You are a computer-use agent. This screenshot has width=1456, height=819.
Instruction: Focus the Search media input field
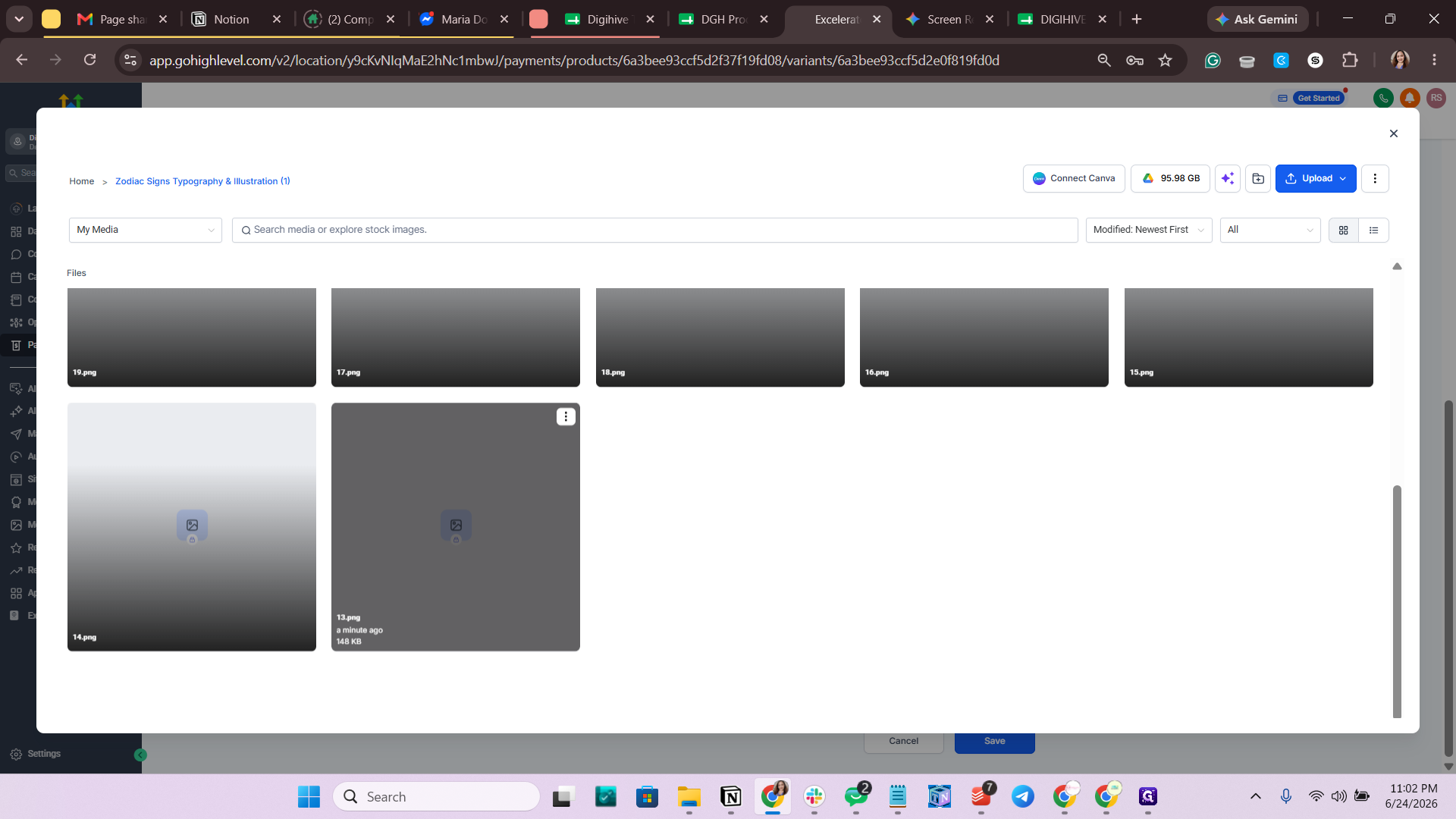coord(654,230)
